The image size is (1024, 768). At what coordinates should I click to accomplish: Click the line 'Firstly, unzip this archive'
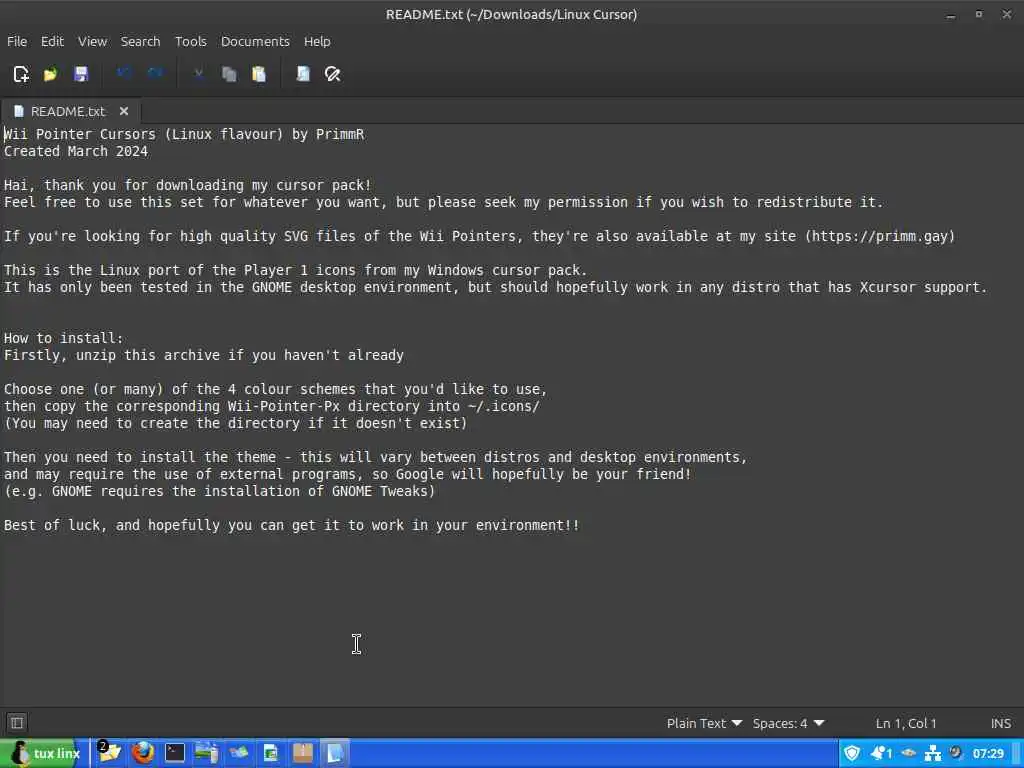[204, 355]
